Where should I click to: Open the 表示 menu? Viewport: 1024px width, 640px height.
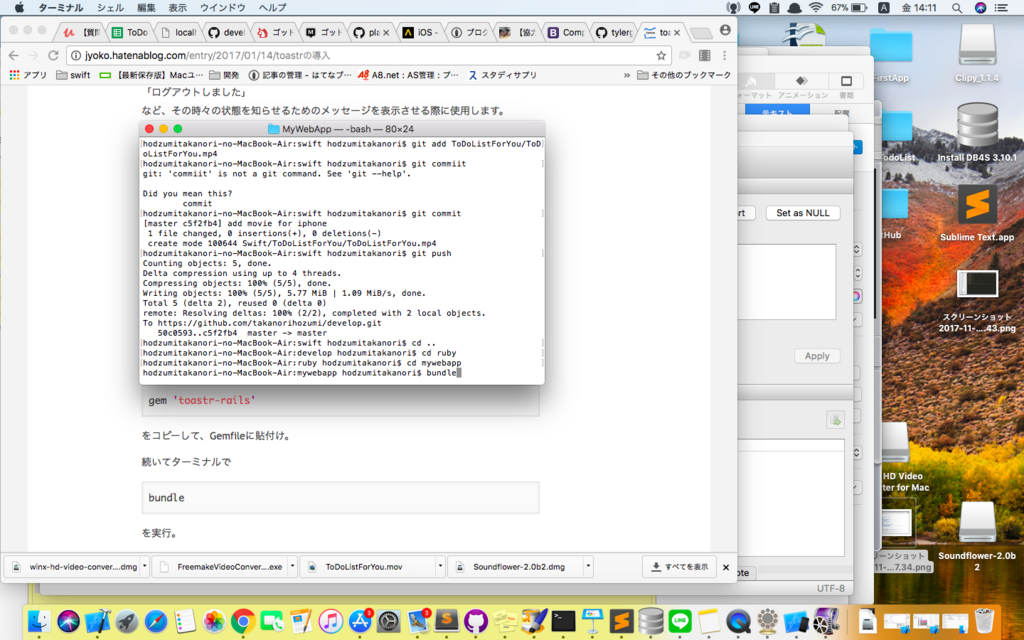click(178, 8)
